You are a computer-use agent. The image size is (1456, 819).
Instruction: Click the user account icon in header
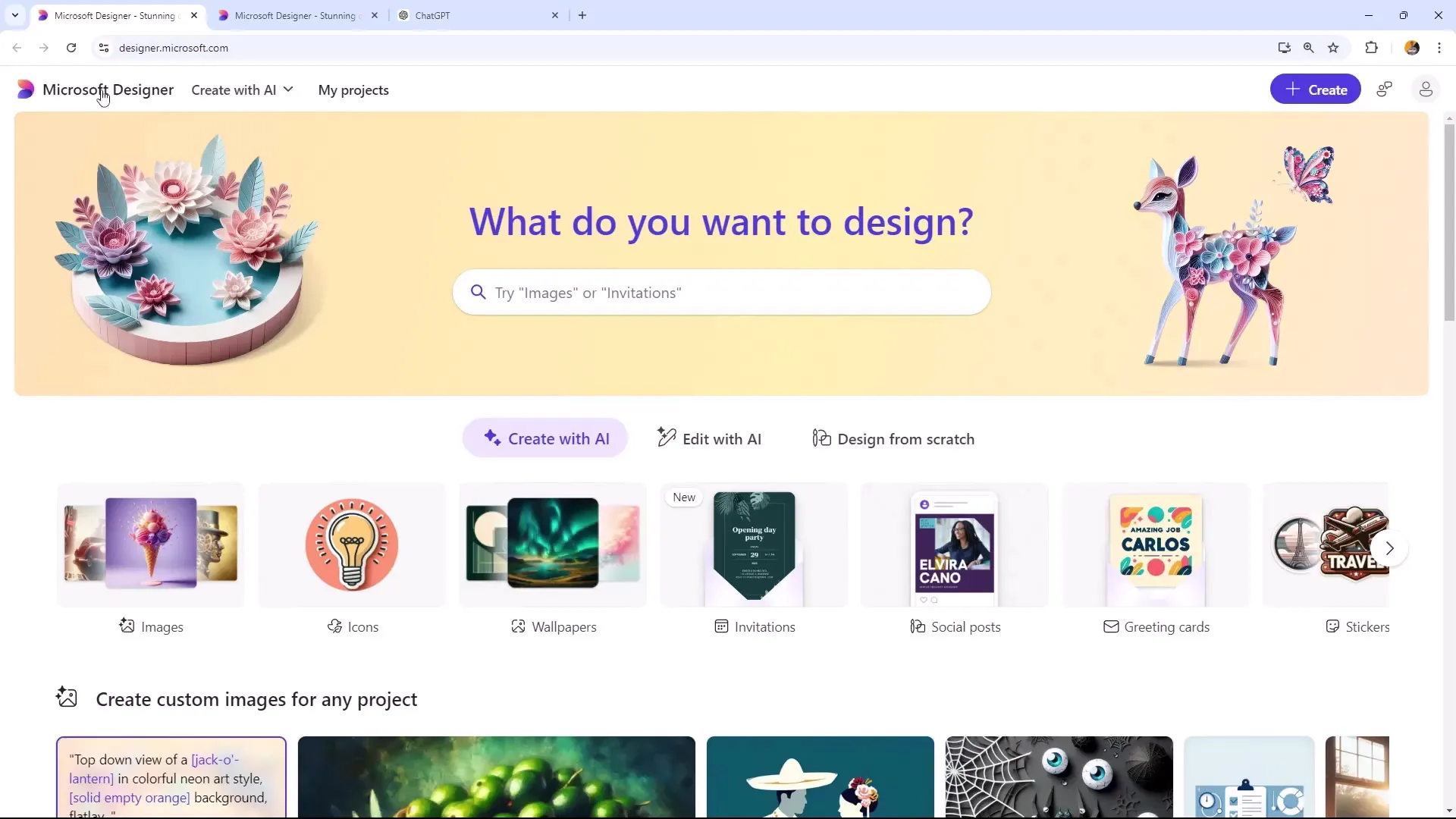point(1426,89)
